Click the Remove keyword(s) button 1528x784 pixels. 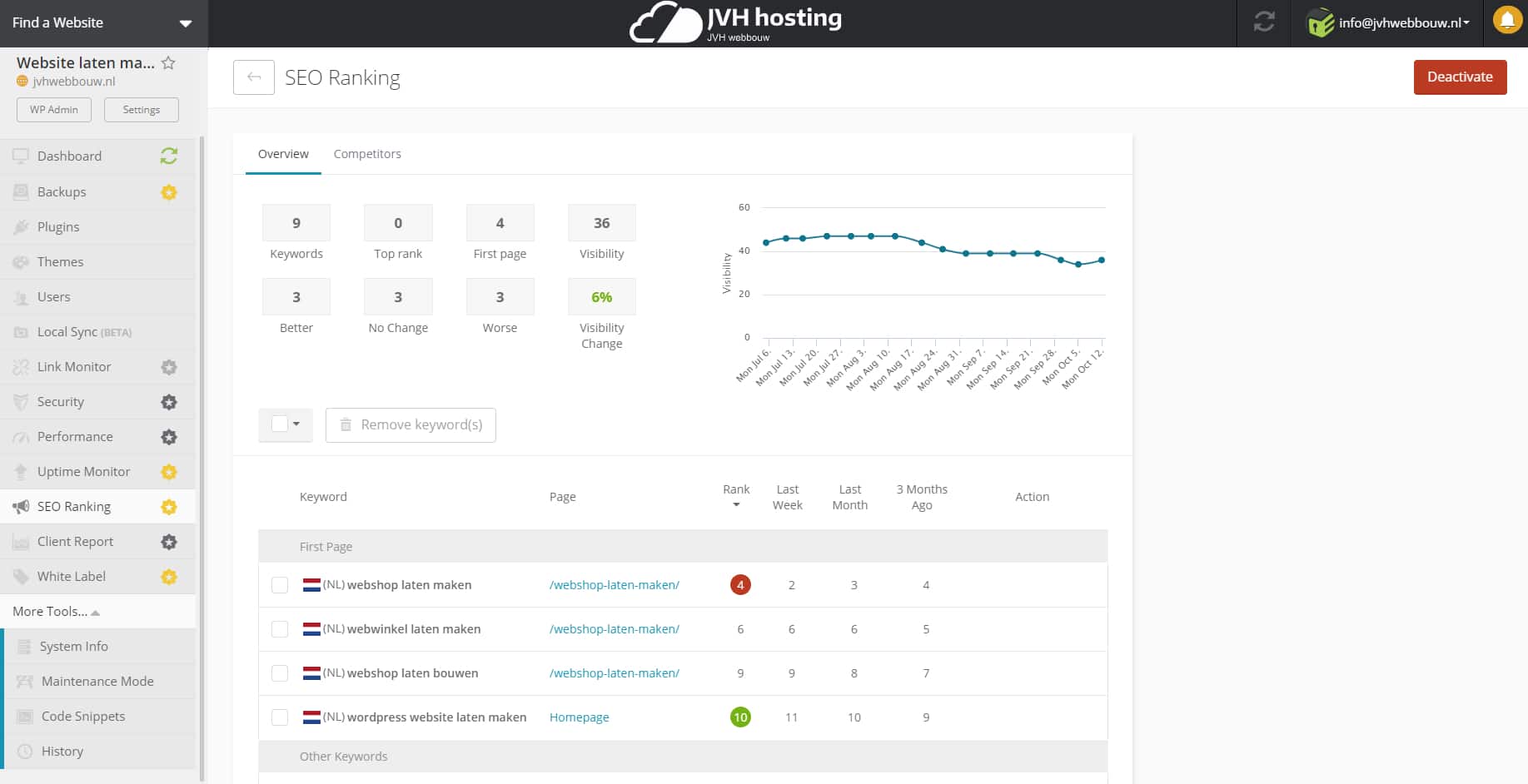click(411, 424)
